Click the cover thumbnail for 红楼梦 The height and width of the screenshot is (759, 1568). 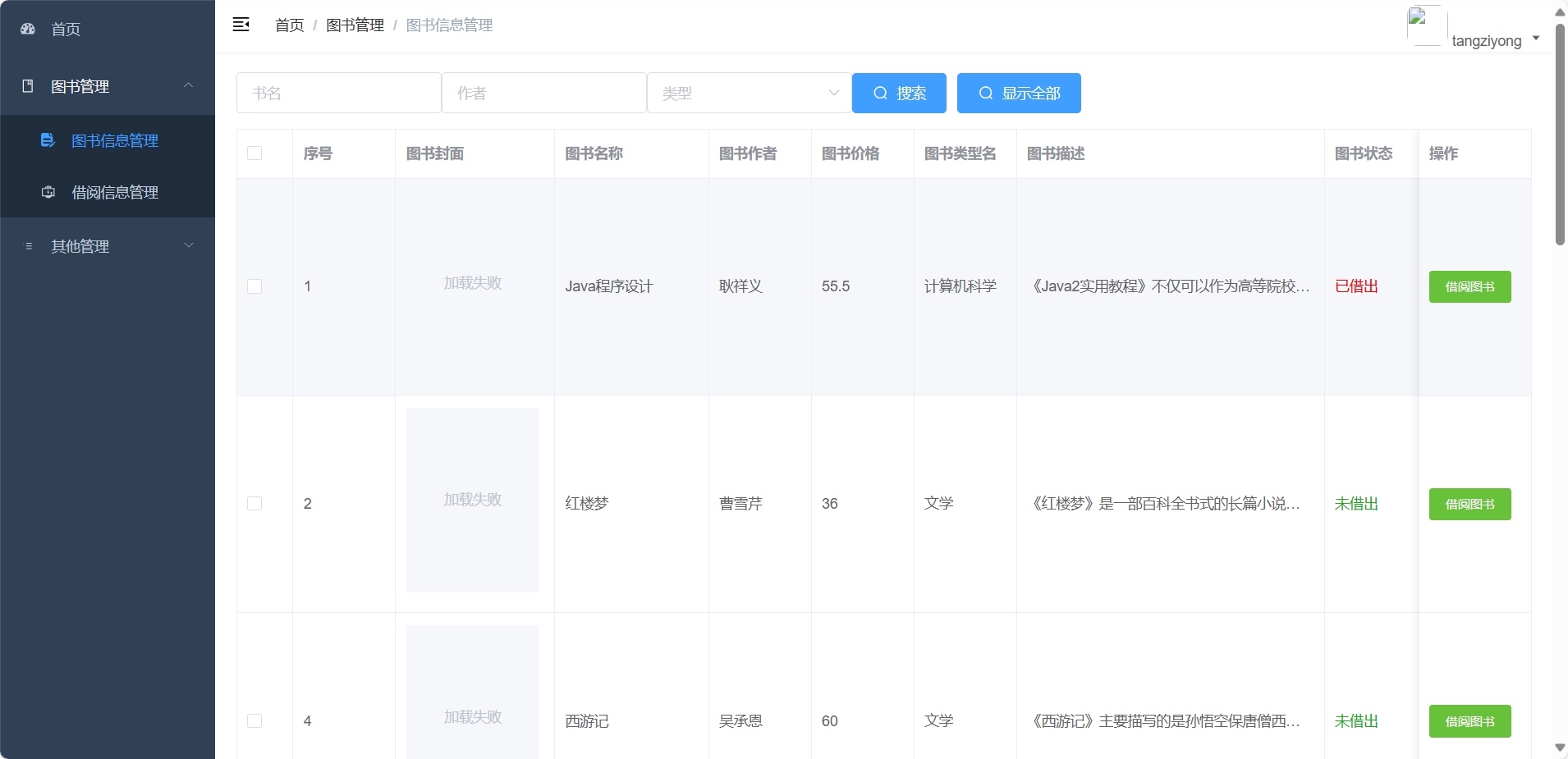473,500
